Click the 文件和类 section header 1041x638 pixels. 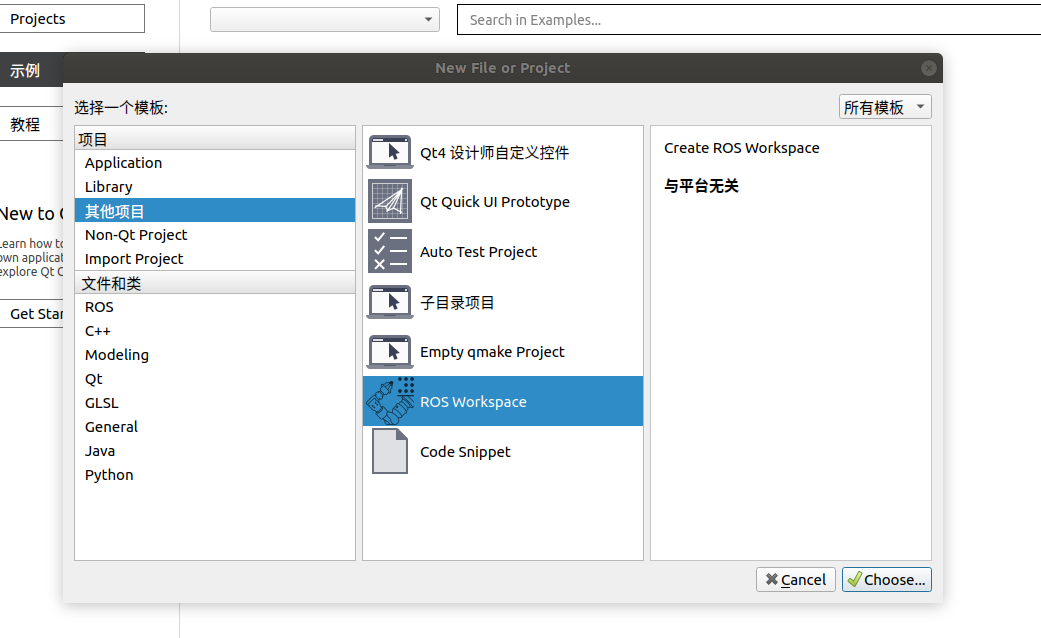click(215, 283)
